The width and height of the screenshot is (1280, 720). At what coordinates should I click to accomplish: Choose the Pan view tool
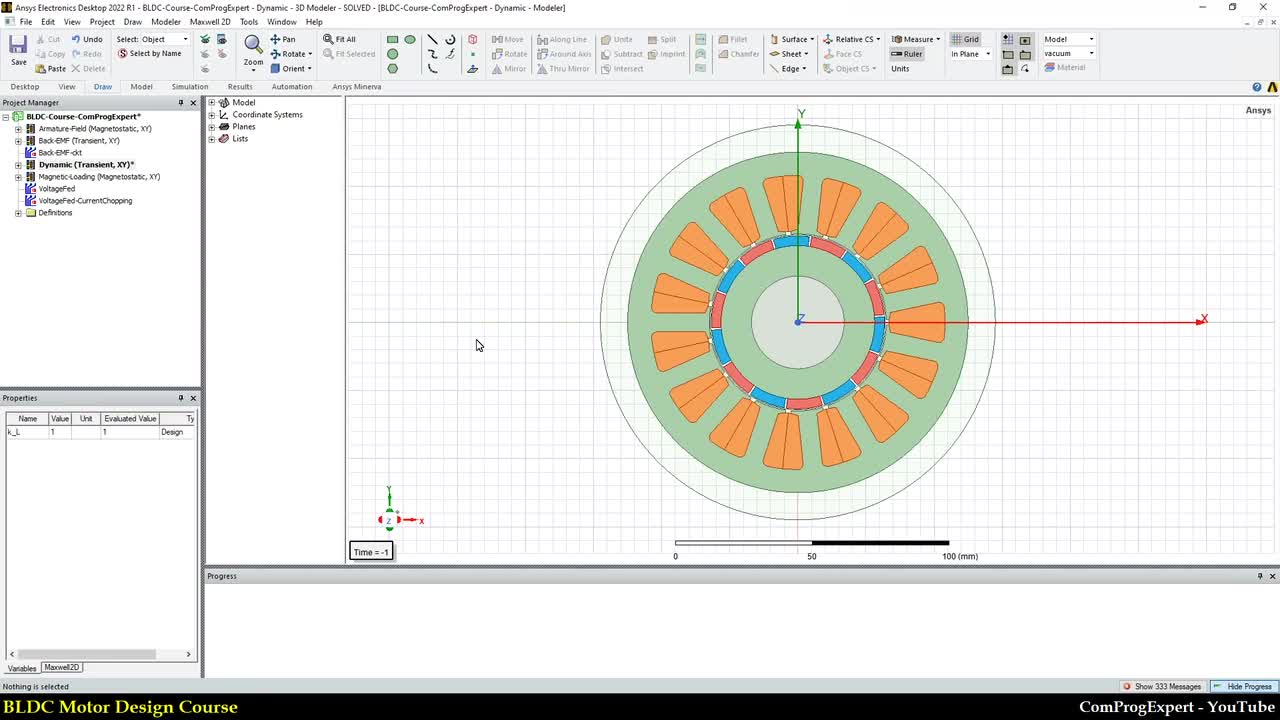[283, 39]
